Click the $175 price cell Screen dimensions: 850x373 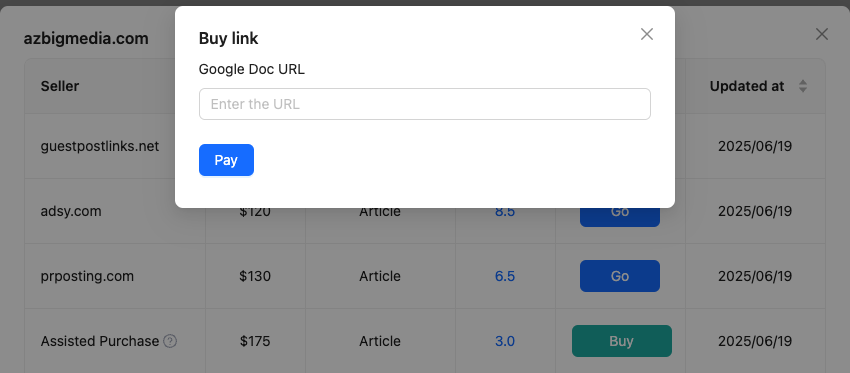[x=255, y=341]
